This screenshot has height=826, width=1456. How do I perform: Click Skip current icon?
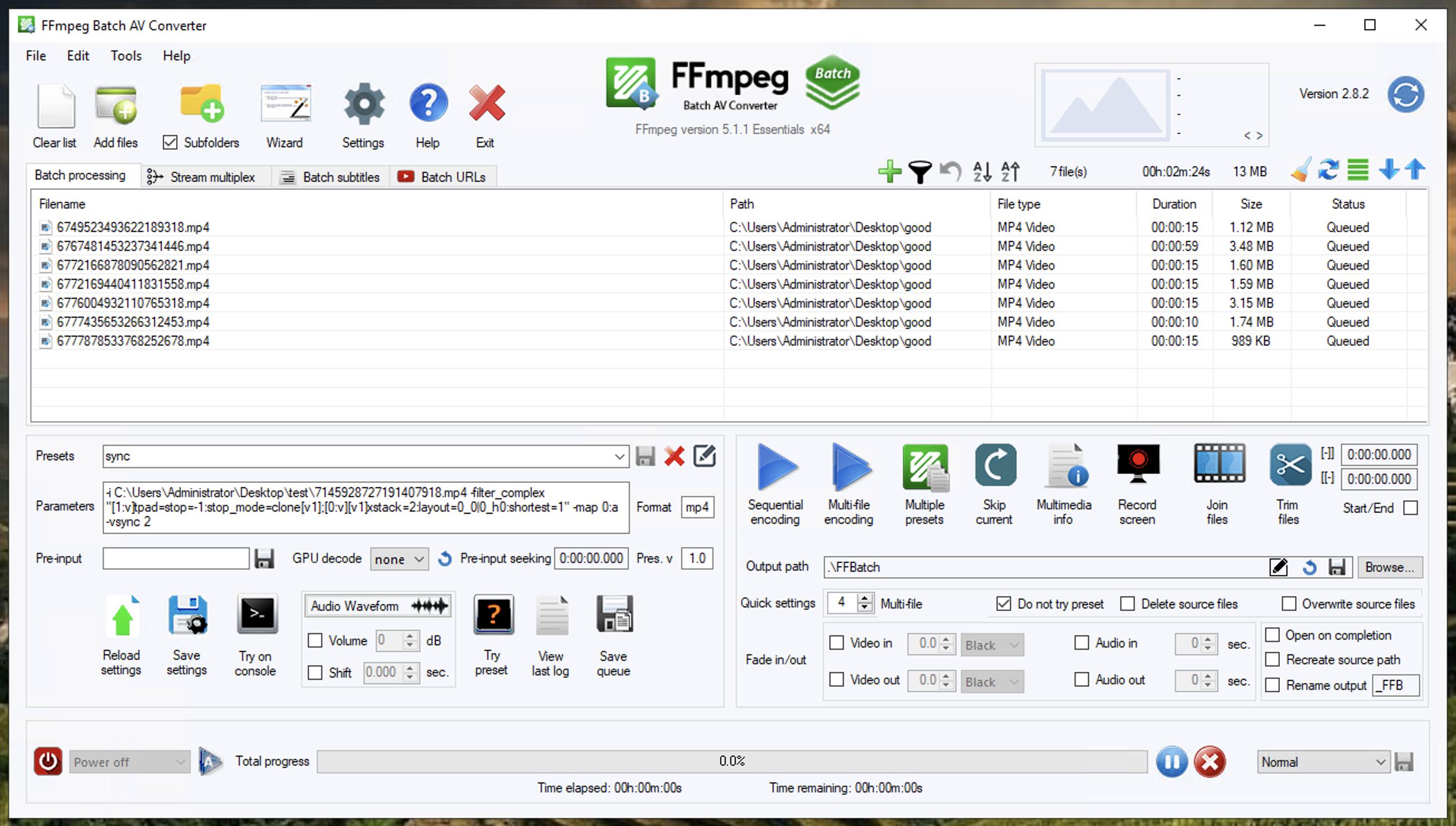(x=995, y=465)
